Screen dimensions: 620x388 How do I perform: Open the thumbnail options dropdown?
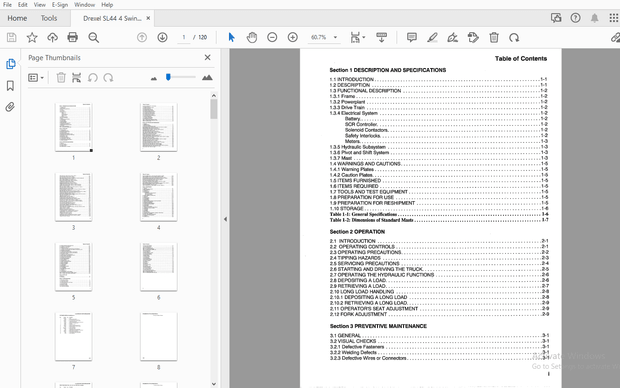coord(36,78)
